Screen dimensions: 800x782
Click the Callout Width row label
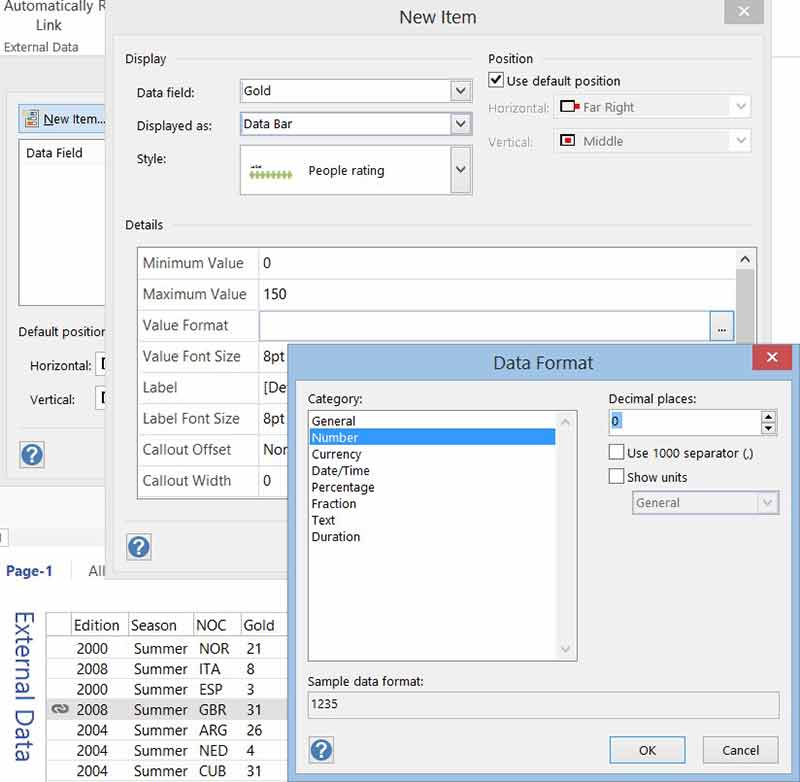click(x=187, y=481)
